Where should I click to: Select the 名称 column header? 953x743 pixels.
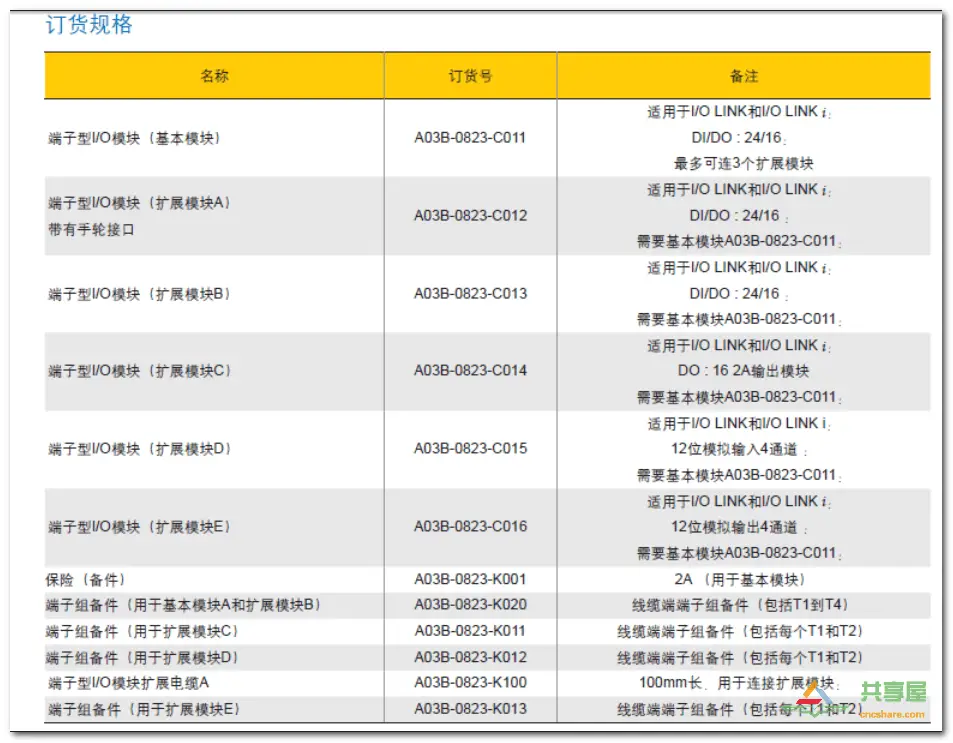point(216,75)
